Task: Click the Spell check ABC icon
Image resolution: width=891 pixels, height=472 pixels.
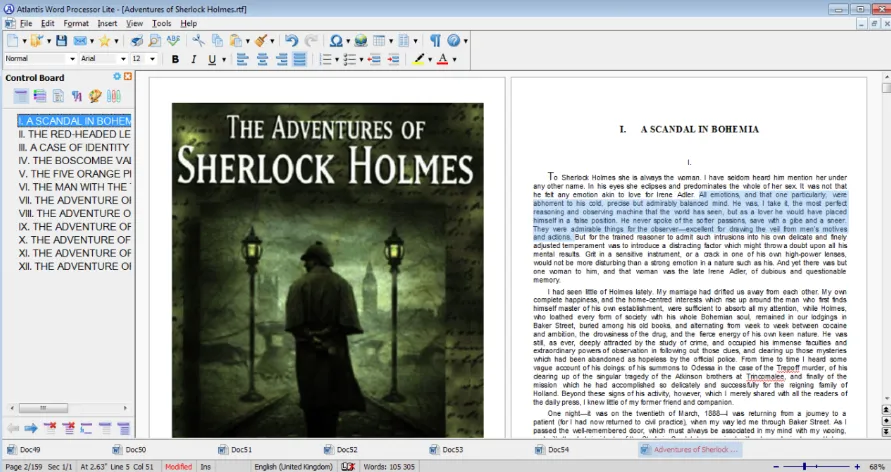Action: (173, 40)
